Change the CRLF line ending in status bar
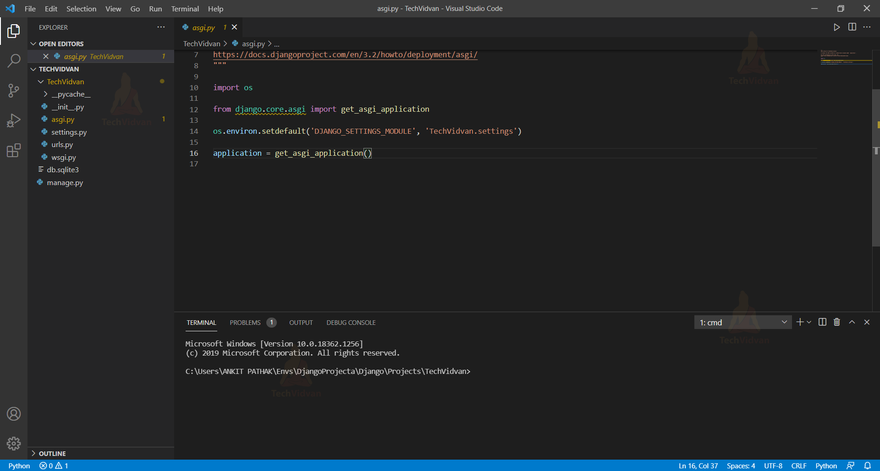 coord(799,465)
